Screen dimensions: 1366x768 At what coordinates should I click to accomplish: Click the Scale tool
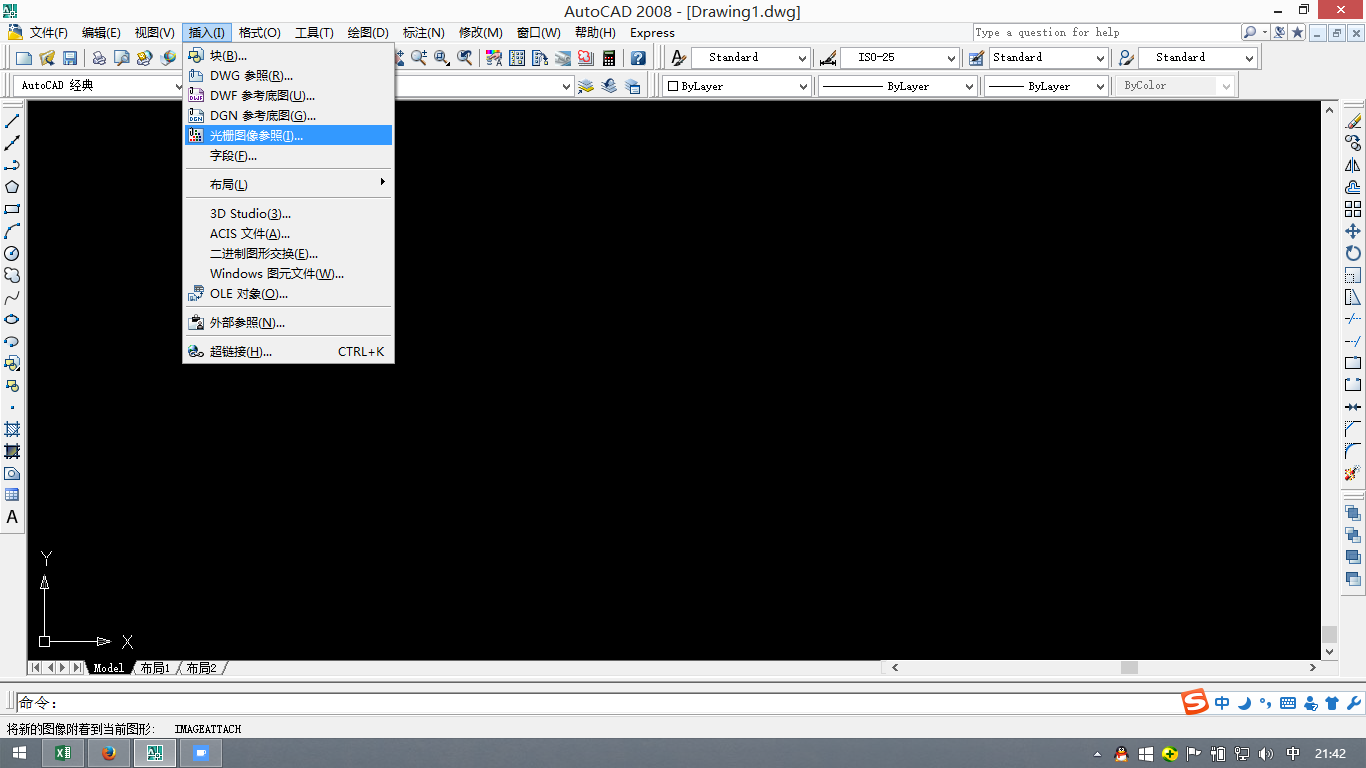(1353, 275)
